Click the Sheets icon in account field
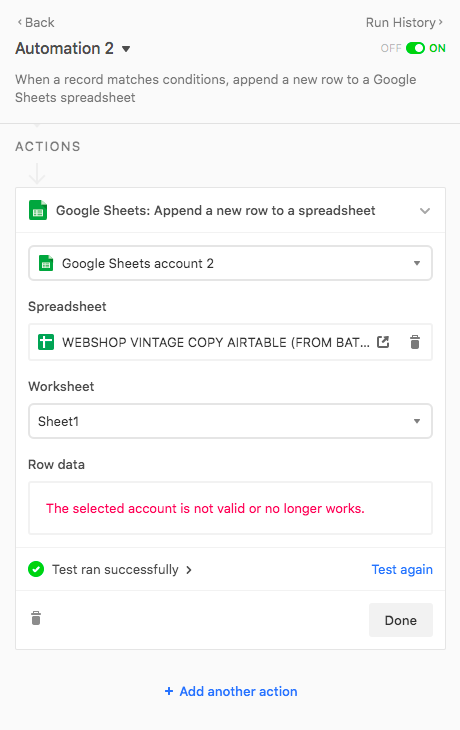This screenshot has height=730, width=460. pos(46,263)
